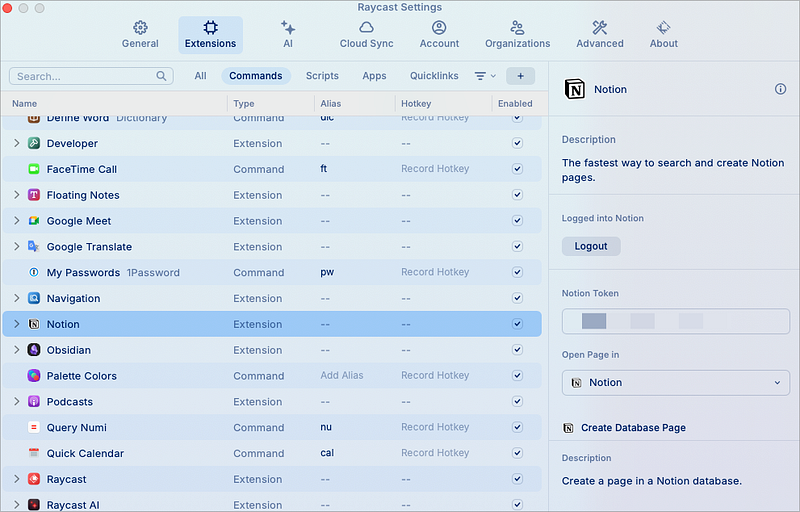Switch to the Scripts filter tab
The width and height of the screenshot is (800, 512).
click(322, 76)
